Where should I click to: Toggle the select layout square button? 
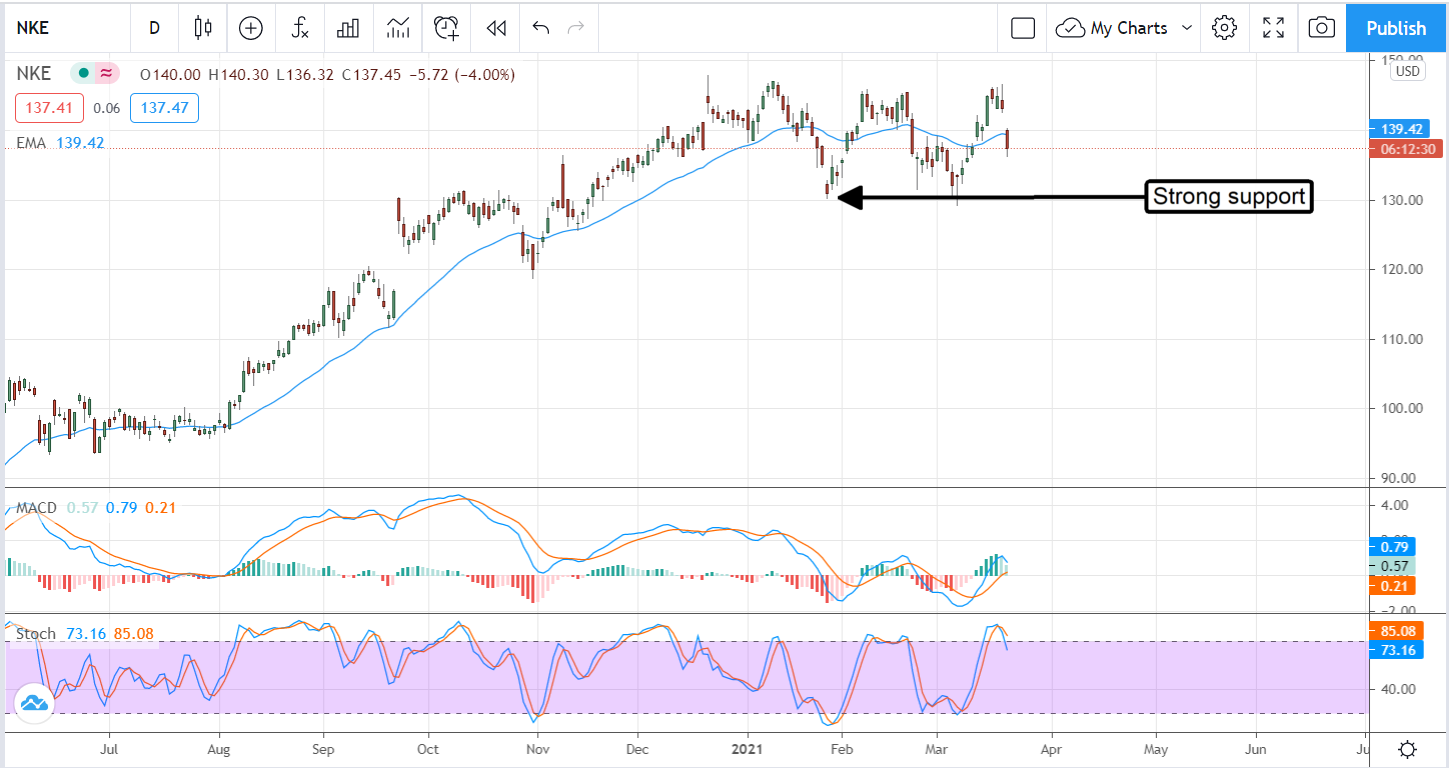pyautogui.click(x=1022, y=28)
